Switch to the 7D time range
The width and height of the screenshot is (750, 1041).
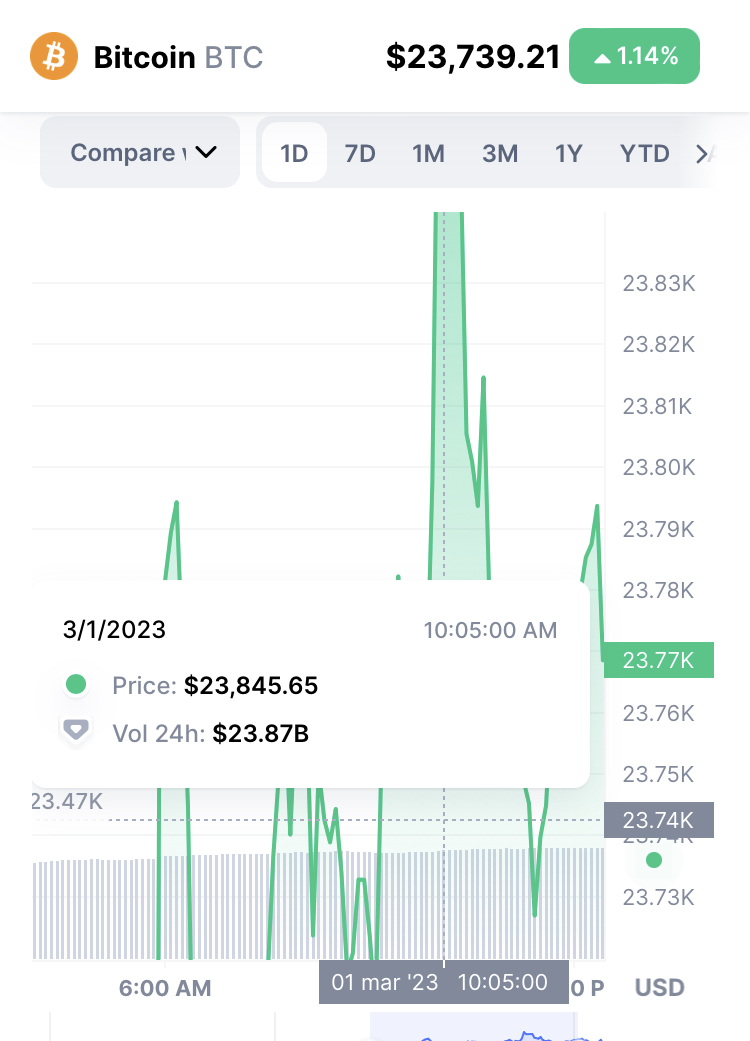pyautogui.click(x=359, y=153)
